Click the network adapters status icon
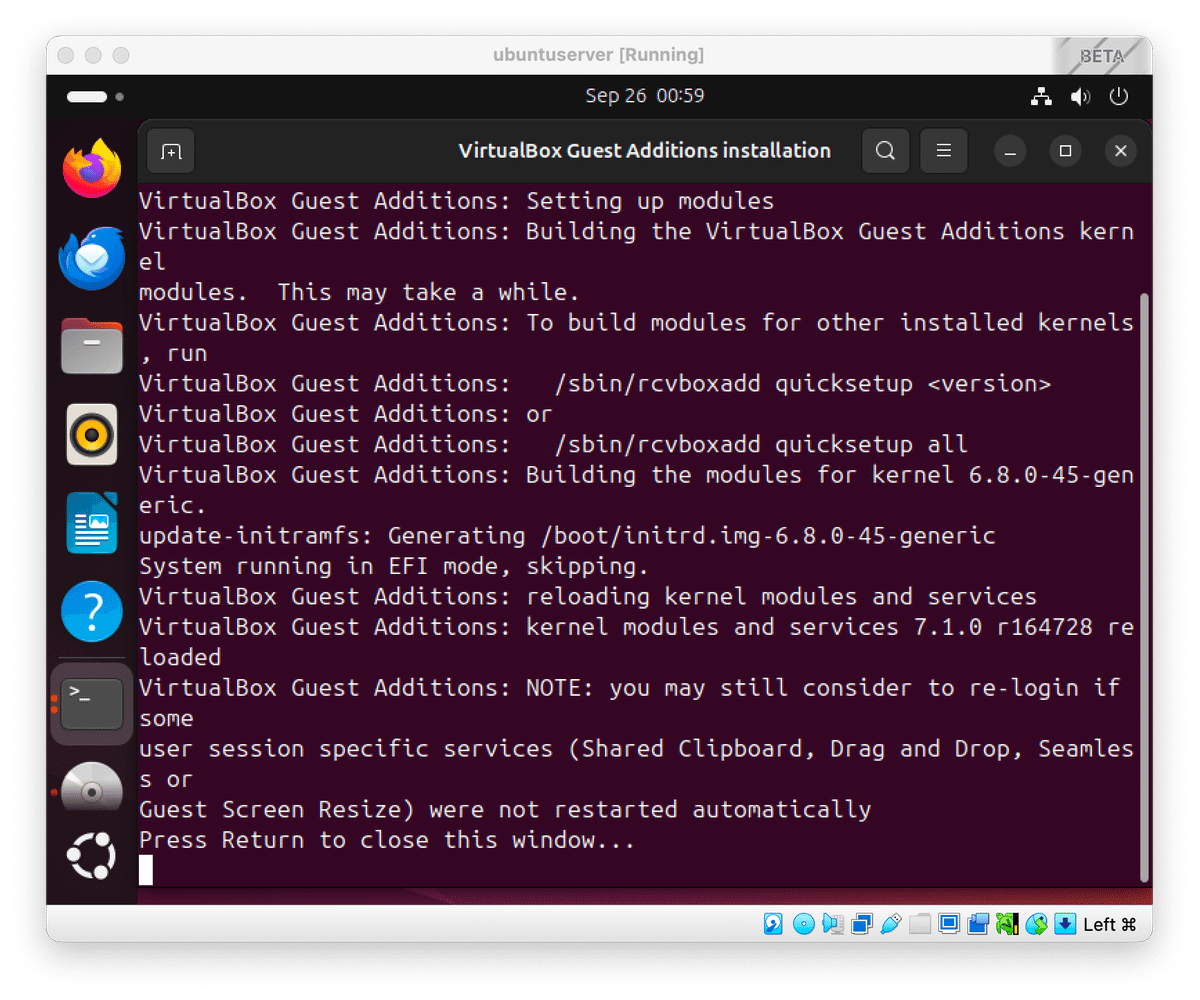Viewport: 1200px width, 1000px height. (861, 924)
